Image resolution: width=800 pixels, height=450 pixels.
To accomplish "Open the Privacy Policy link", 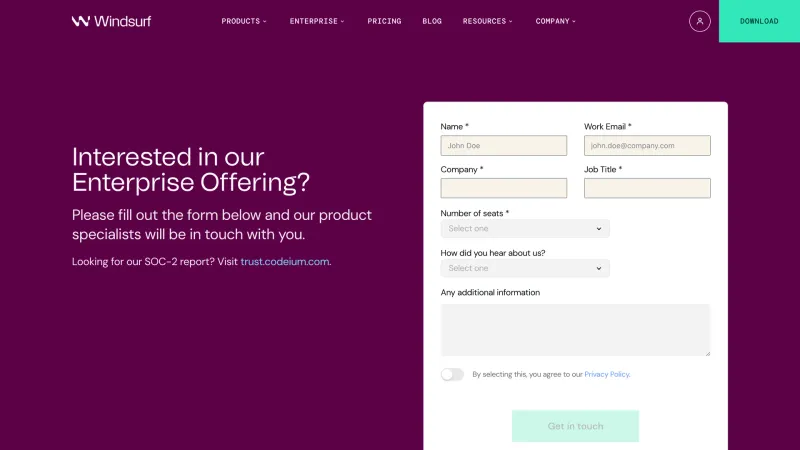I will click(607, 374).
